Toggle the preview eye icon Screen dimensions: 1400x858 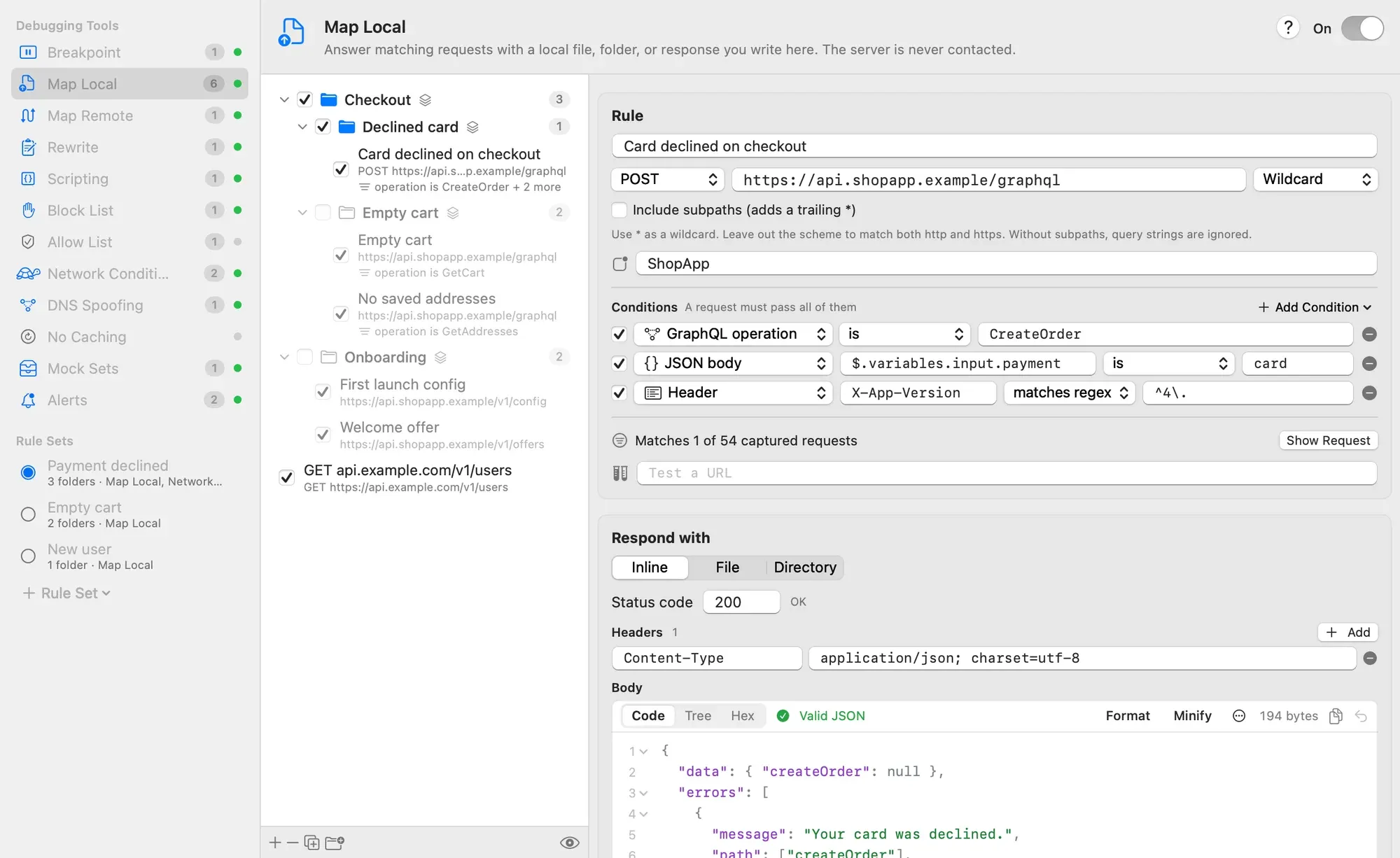(570, 843)
